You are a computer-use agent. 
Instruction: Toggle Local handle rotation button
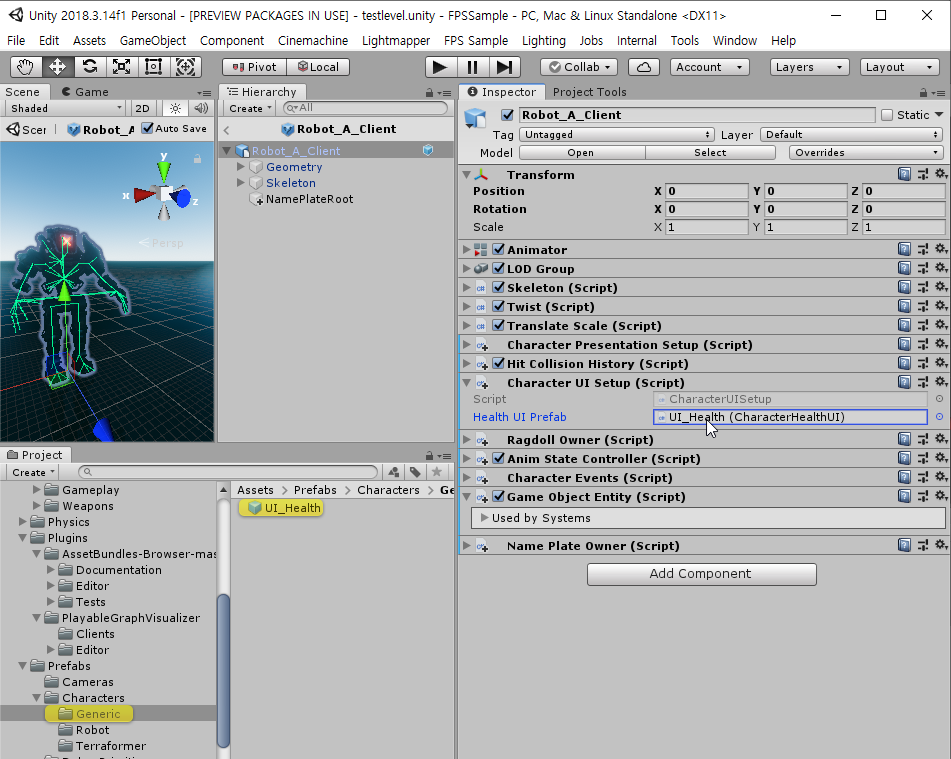(x=318, y=67)
